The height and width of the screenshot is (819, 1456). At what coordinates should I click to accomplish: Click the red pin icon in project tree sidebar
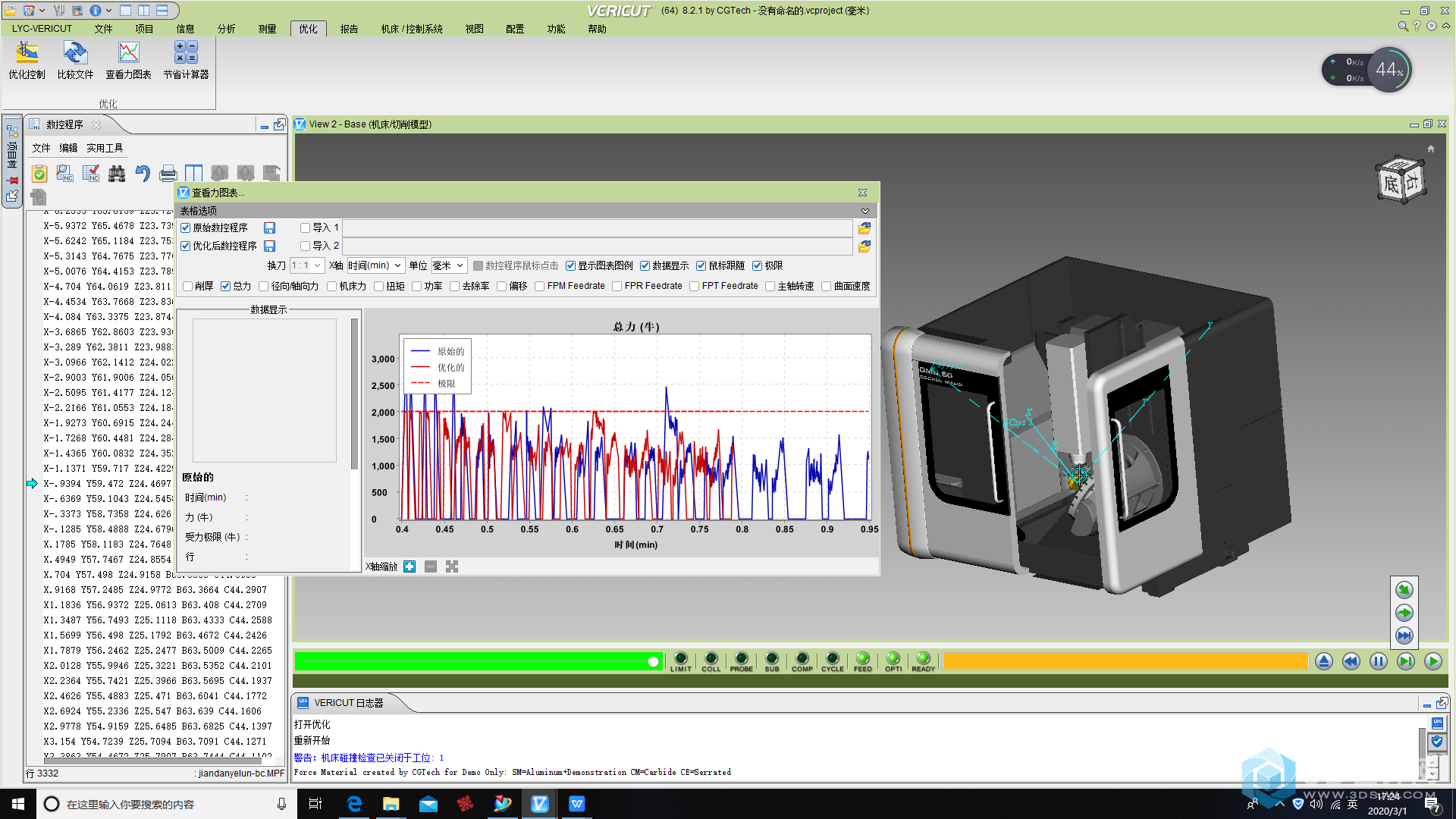click(12, 180)
